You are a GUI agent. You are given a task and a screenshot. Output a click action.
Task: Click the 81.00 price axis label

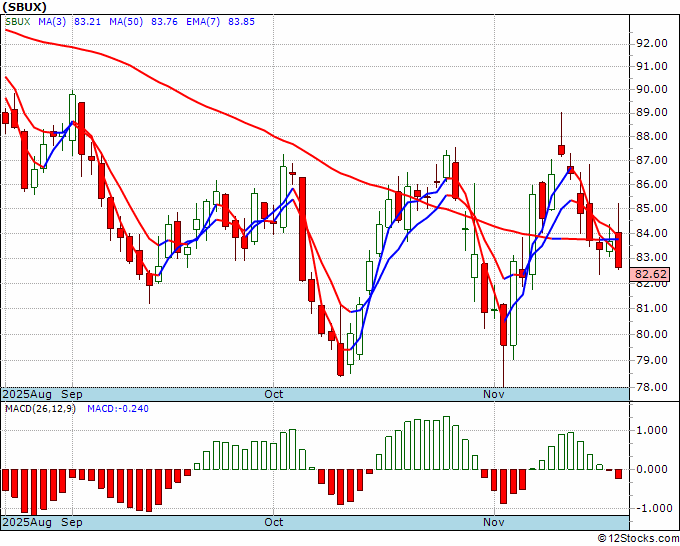(x=651, y=308)
